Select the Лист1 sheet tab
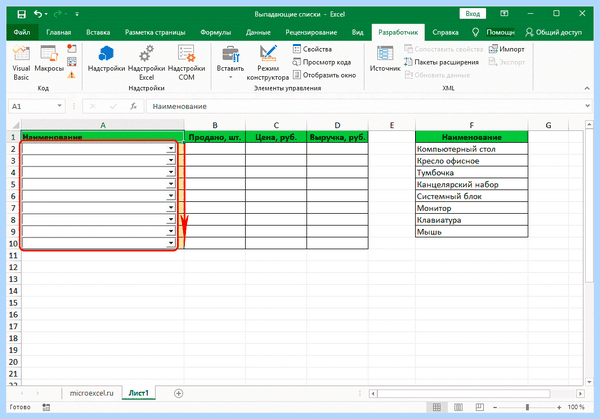 pos(139,393)
